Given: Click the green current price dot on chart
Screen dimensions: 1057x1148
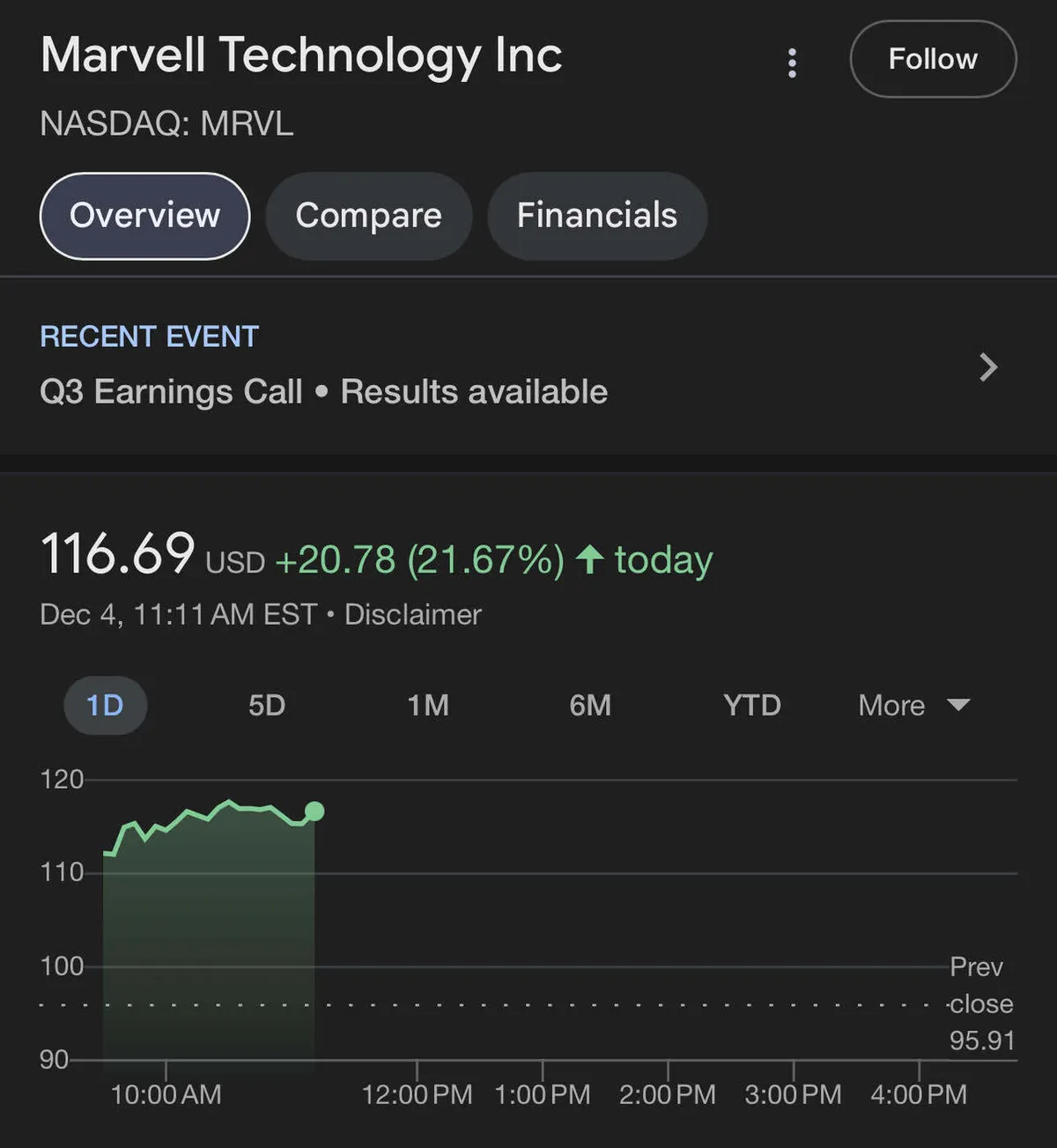Looking at the screenshot, I should 314,811.
